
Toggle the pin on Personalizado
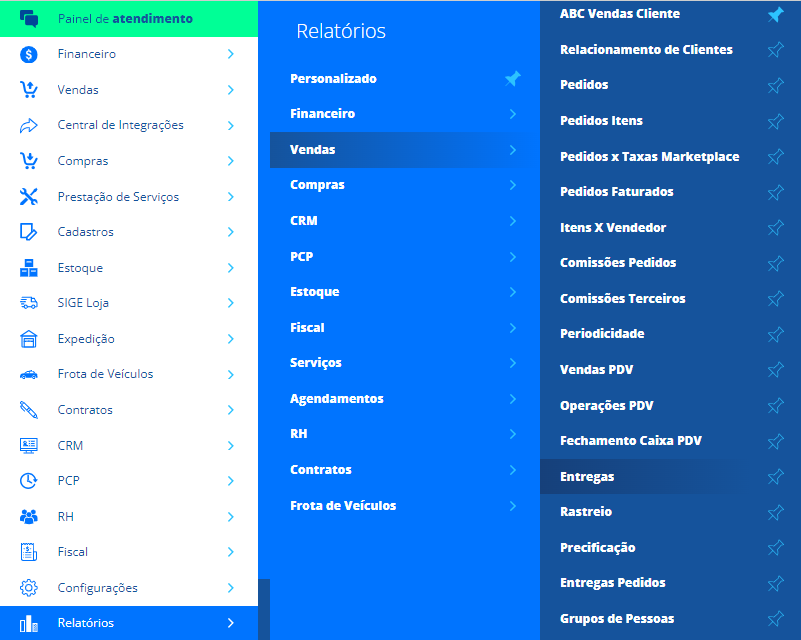[512, 79]
